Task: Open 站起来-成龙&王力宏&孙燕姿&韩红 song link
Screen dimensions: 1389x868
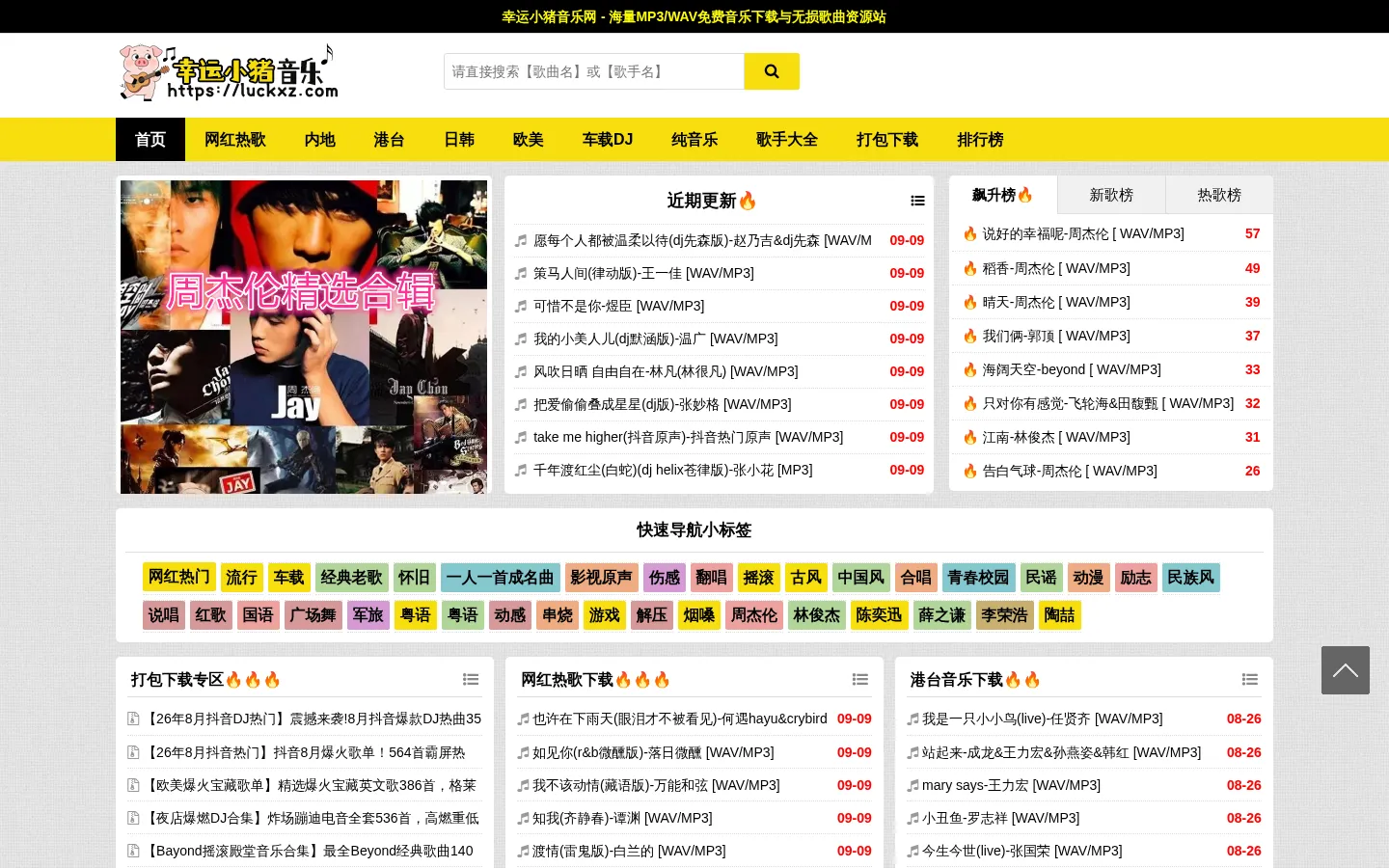Action: click(1061, 752)
